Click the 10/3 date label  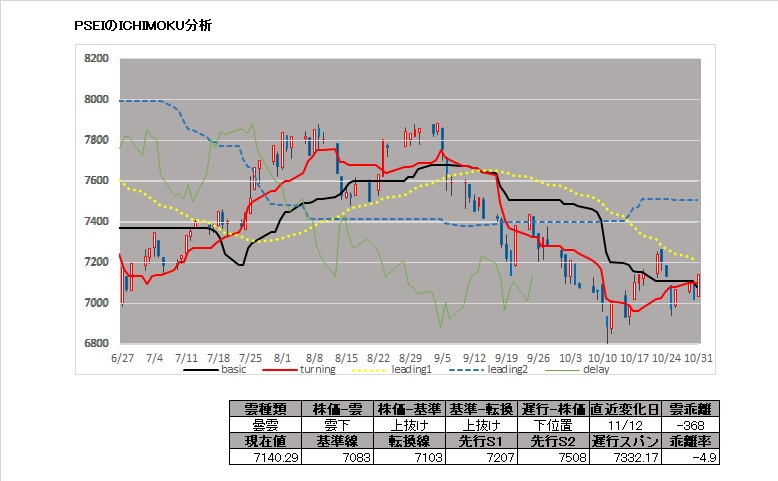pos(571,358)
